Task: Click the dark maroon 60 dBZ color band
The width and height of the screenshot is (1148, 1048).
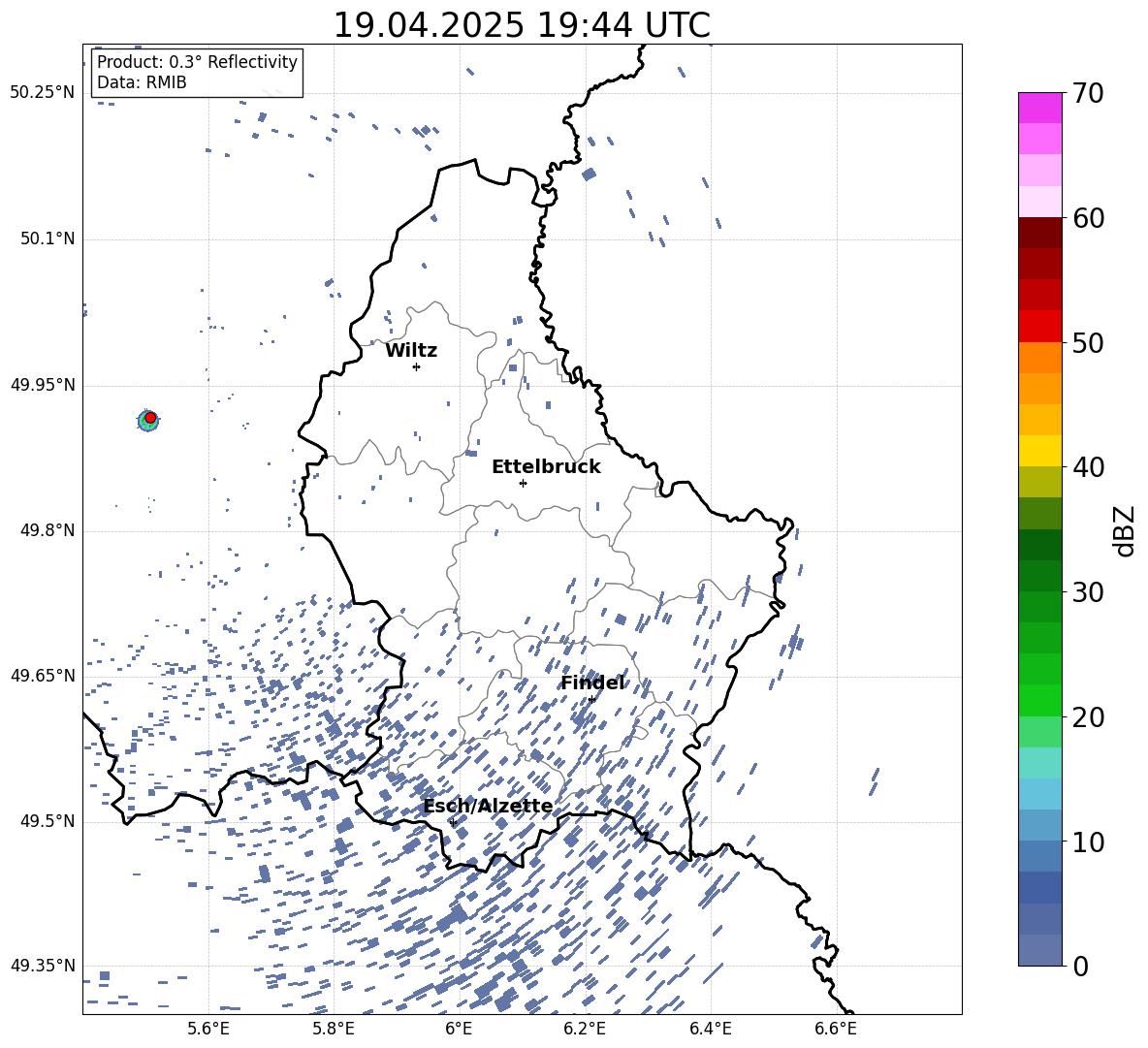Action: click(x=1039, y=233)
